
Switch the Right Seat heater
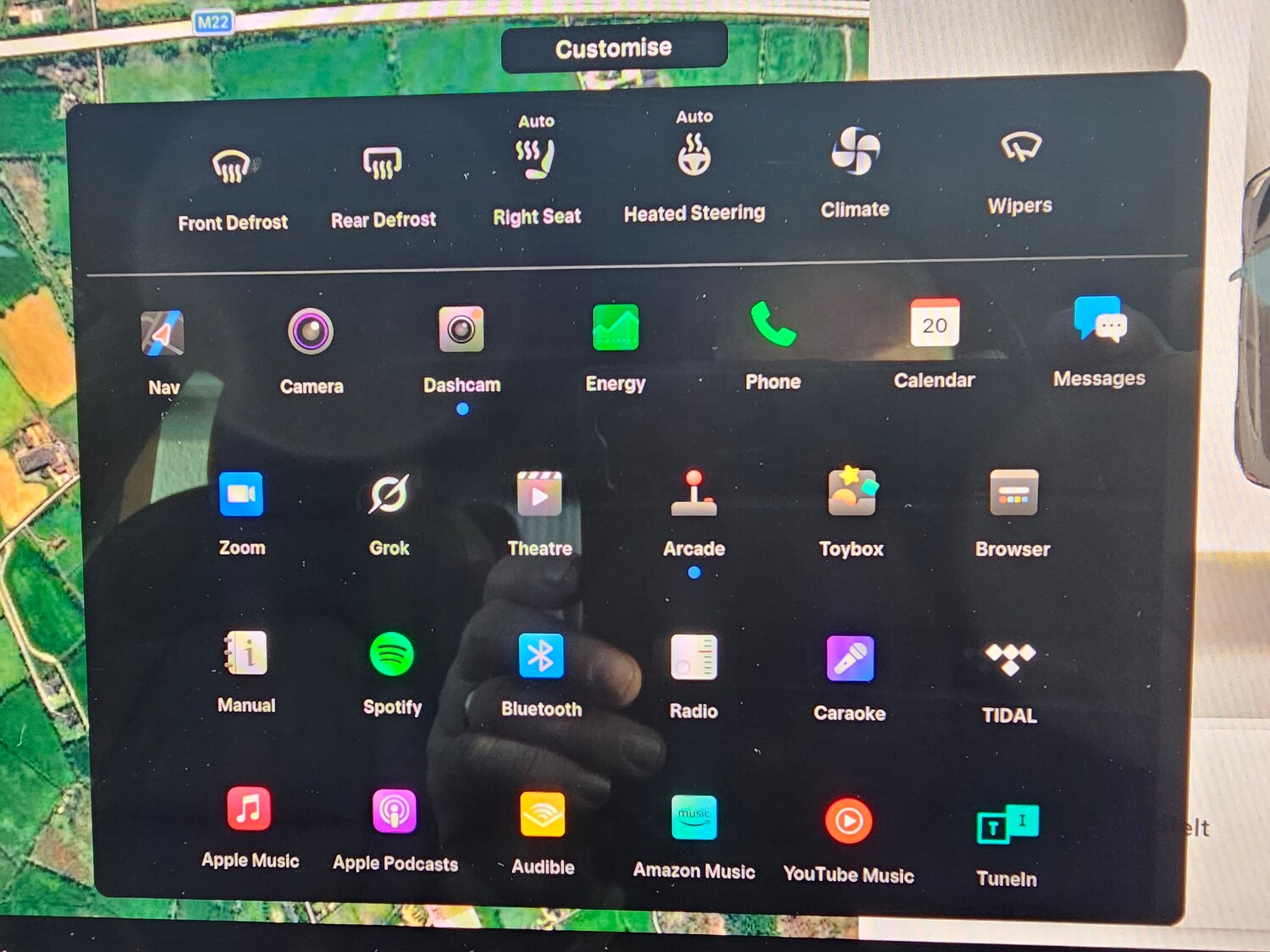coord(537,159)
